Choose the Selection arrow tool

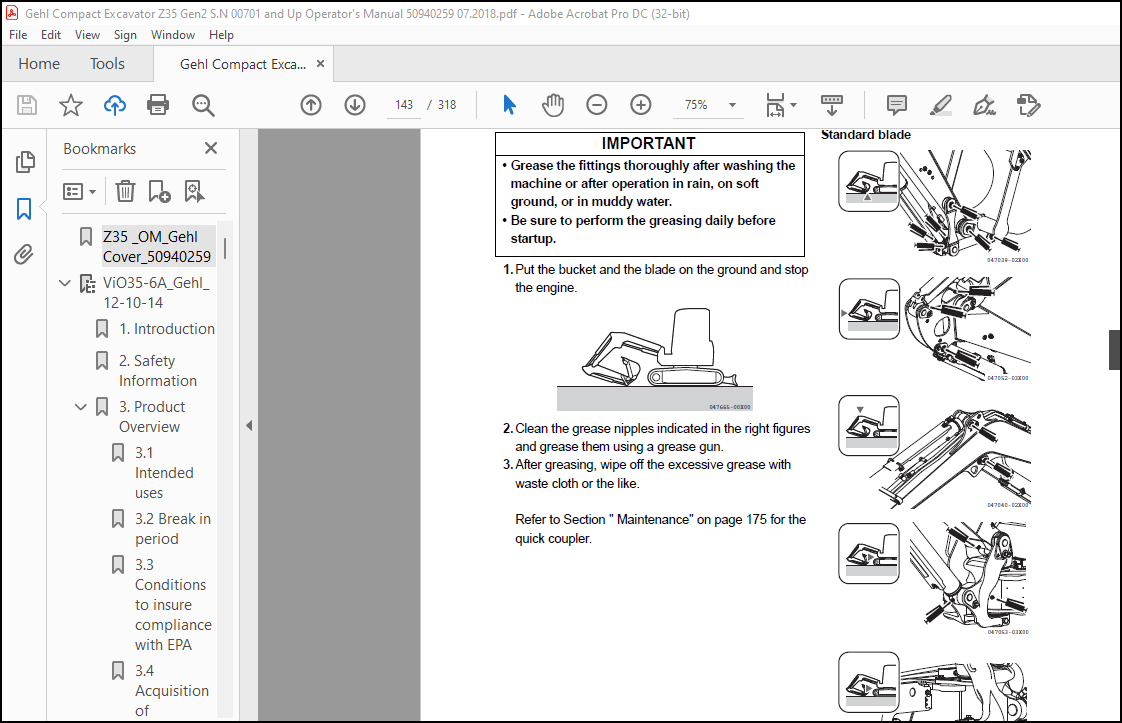click(509, 105)
